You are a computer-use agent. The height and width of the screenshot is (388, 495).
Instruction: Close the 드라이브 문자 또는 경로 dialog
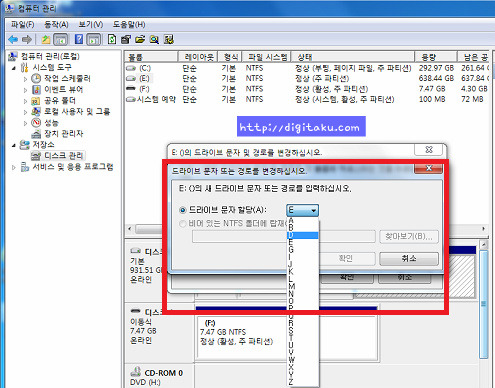click(429, 168)
